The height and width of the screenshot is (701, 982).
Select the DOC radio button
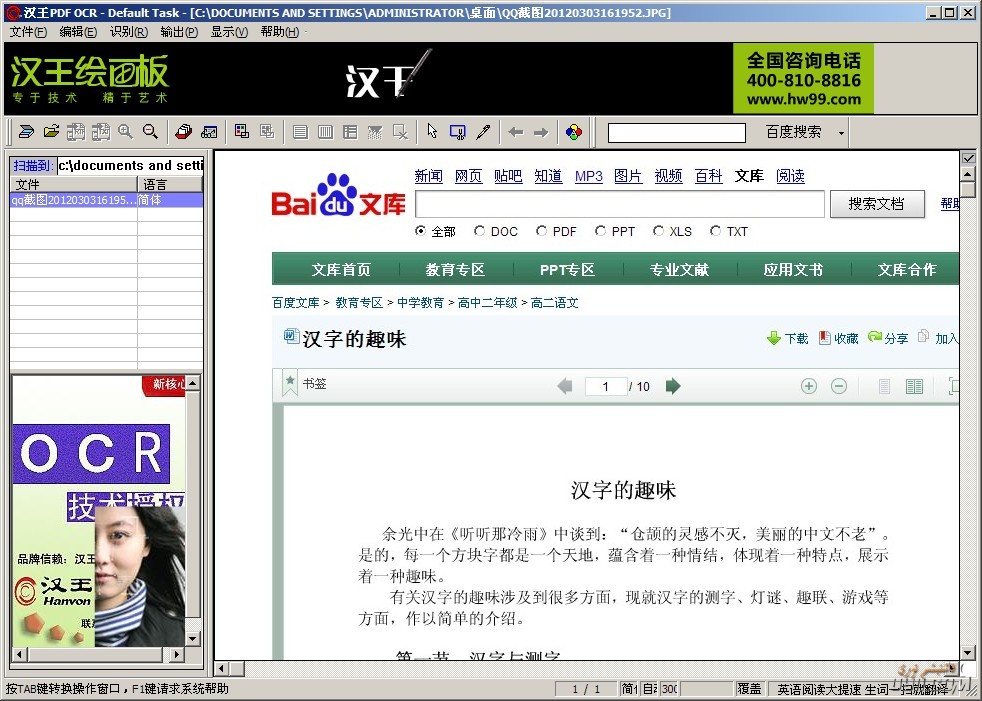480,231
